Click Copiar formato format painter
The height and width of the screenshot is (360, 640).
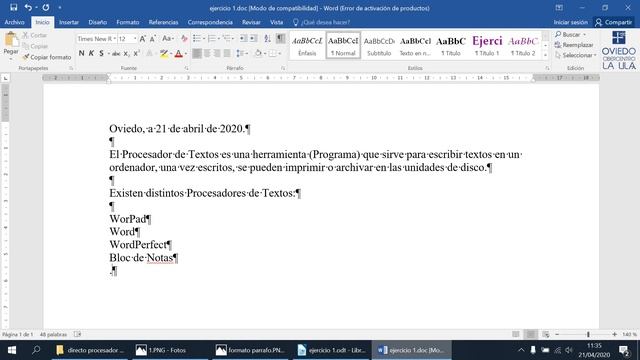point(47,57)
